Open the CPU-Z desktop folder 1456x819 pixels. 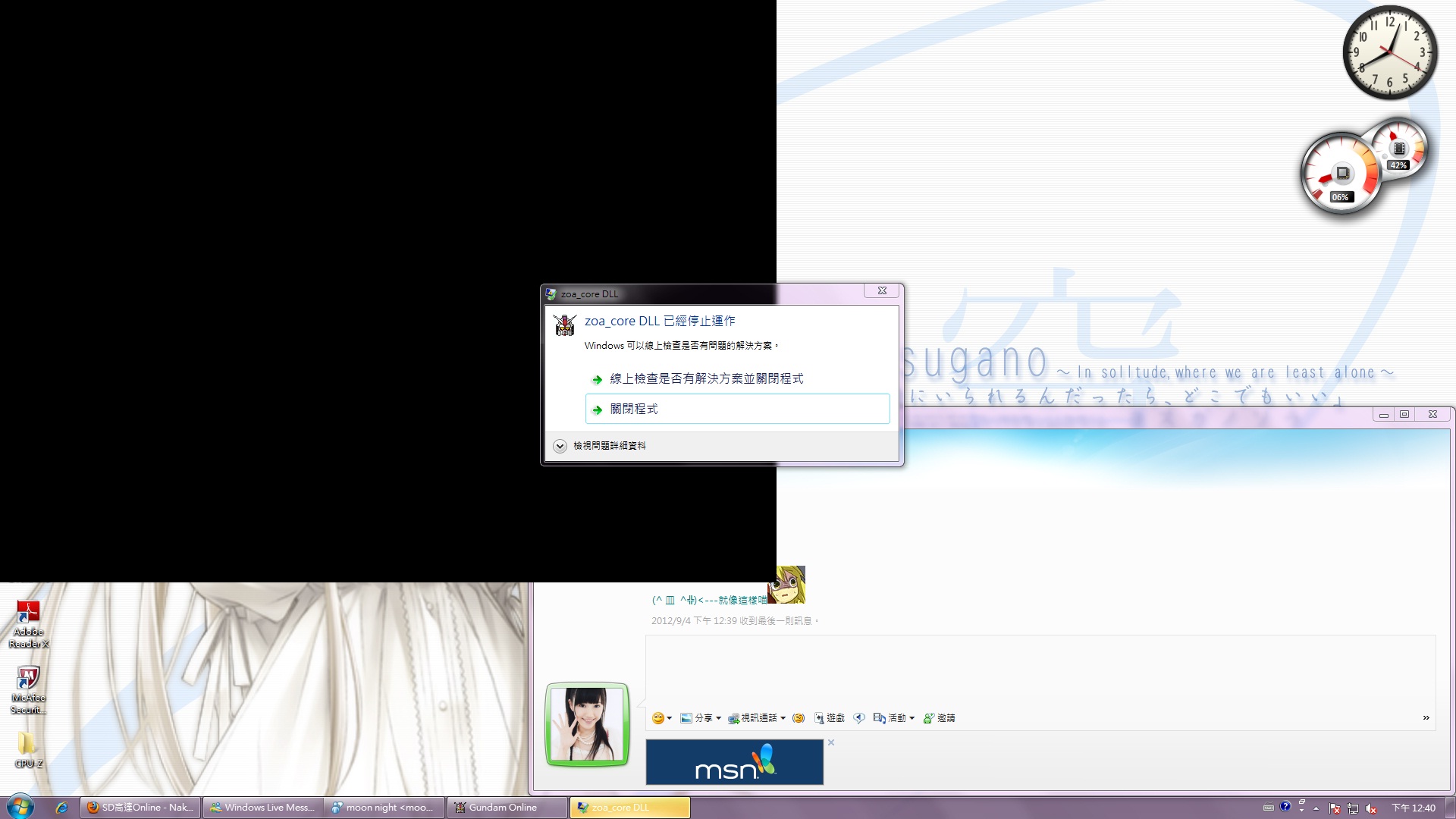coord(28,750)
